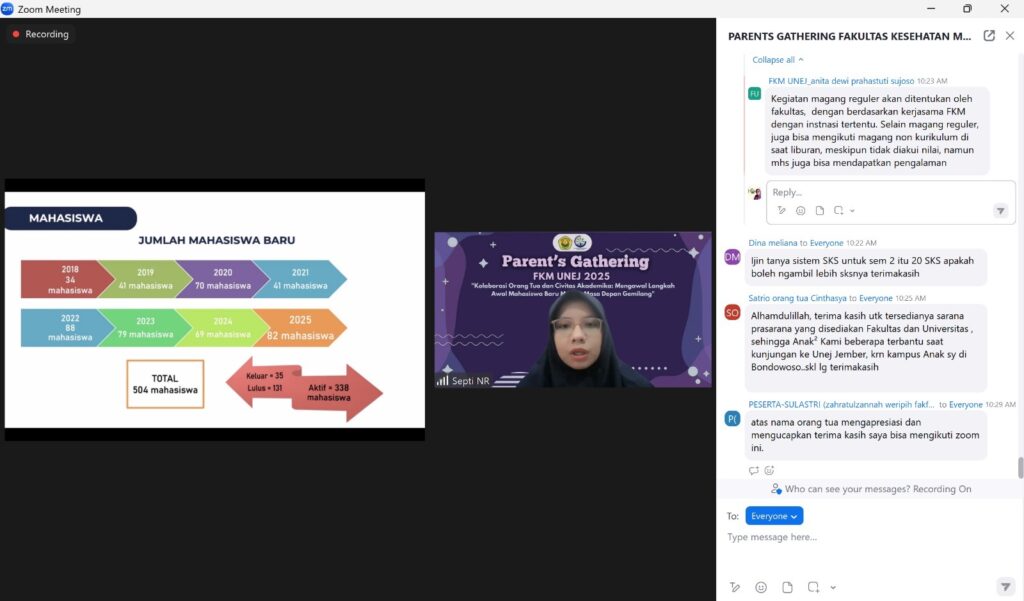Click screenshot icon in bottom message toolbar
1024x601 pixels.
click(x=814, y=587)
